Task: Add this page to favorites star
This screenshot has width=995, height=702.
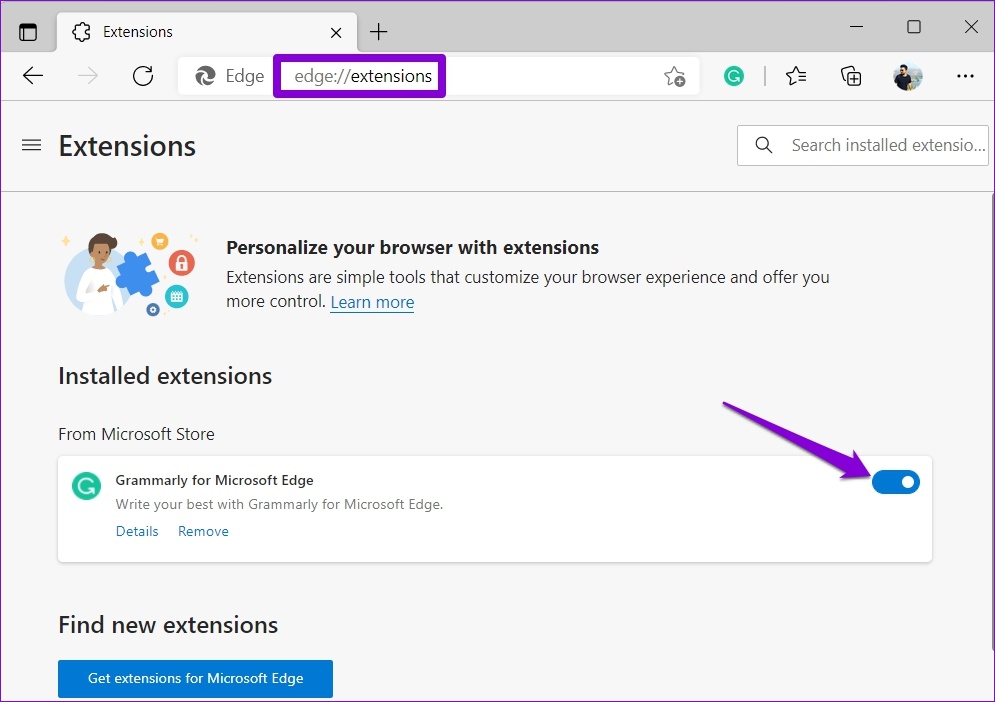Action: pos(674,76)
